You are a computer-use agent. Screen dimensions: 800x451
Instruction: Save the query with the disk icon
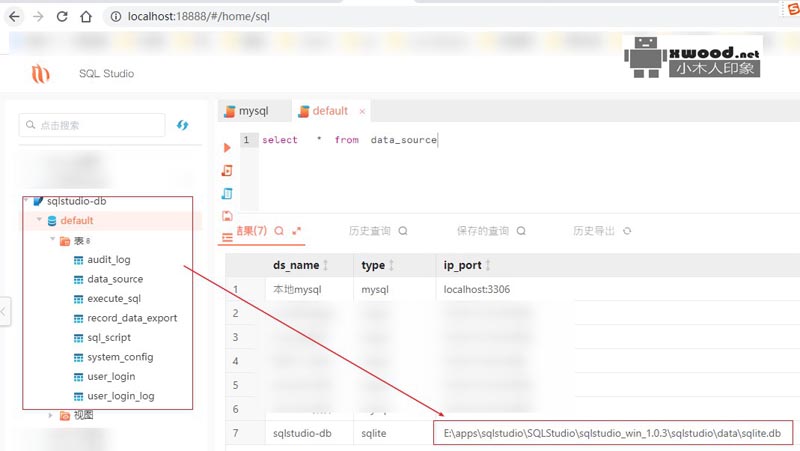click(227, 216)
